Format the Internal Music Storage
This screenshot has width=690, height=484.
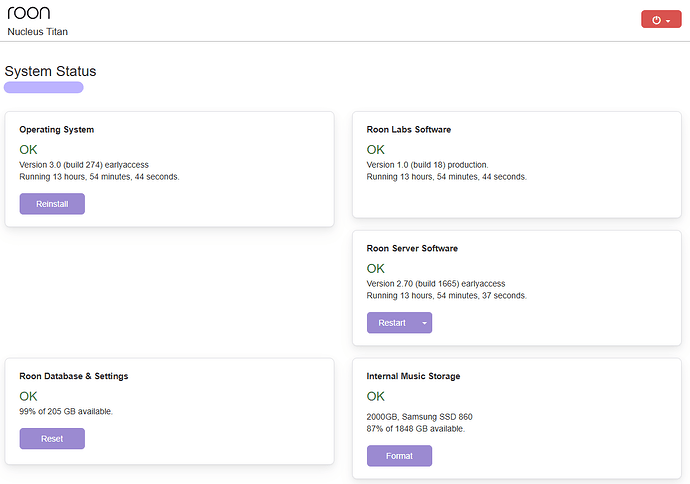pos(399,456)
